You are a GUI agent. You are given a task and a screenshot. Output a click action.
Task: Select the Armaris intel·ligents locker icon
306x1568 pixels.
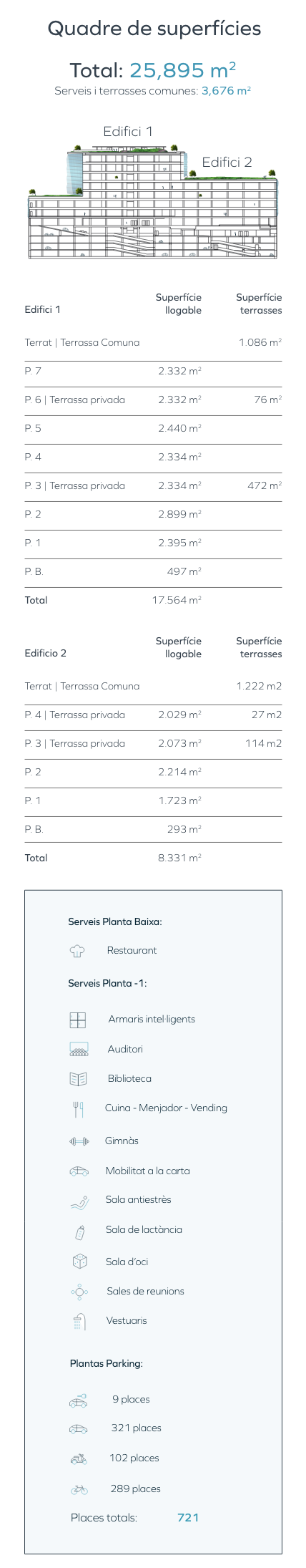[x=77, y=1020]
